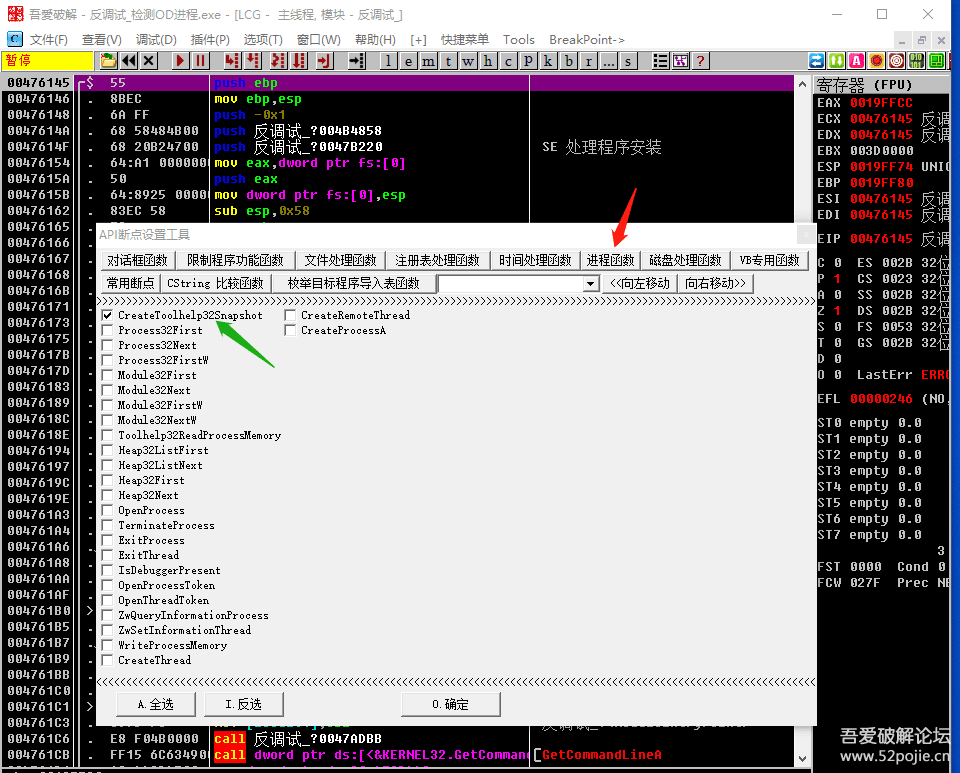The height and width of the screenshot is (773, 960).
Task: Switch to the 文件处理函数 tab
Action: click(x=340, y=260)
